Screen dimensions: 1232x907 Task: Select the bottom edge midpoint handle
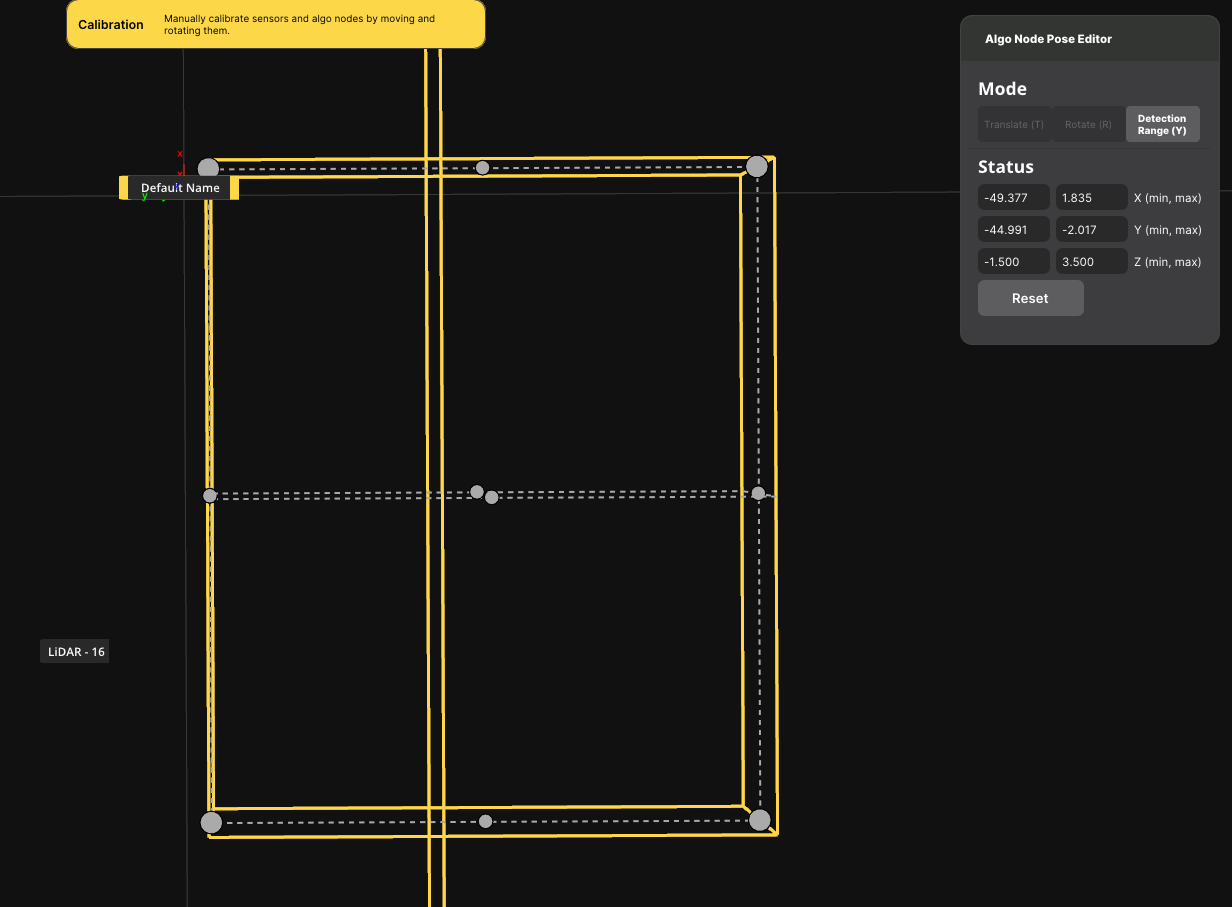point(486,821)
